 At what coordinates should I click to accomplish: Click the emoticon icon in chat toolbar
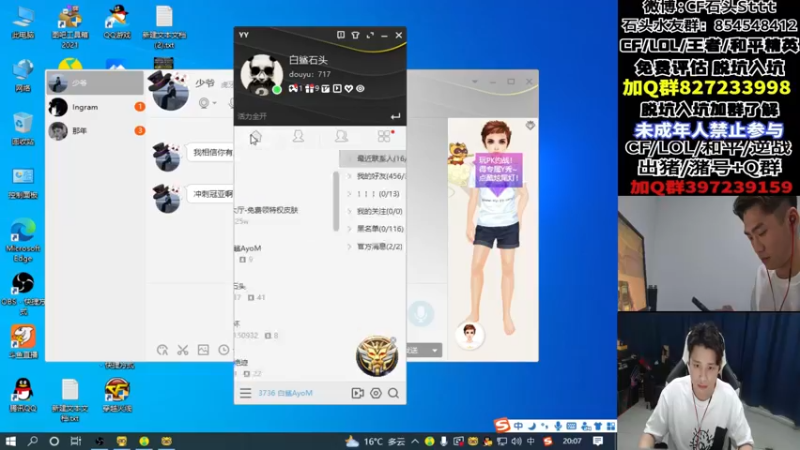162,350
